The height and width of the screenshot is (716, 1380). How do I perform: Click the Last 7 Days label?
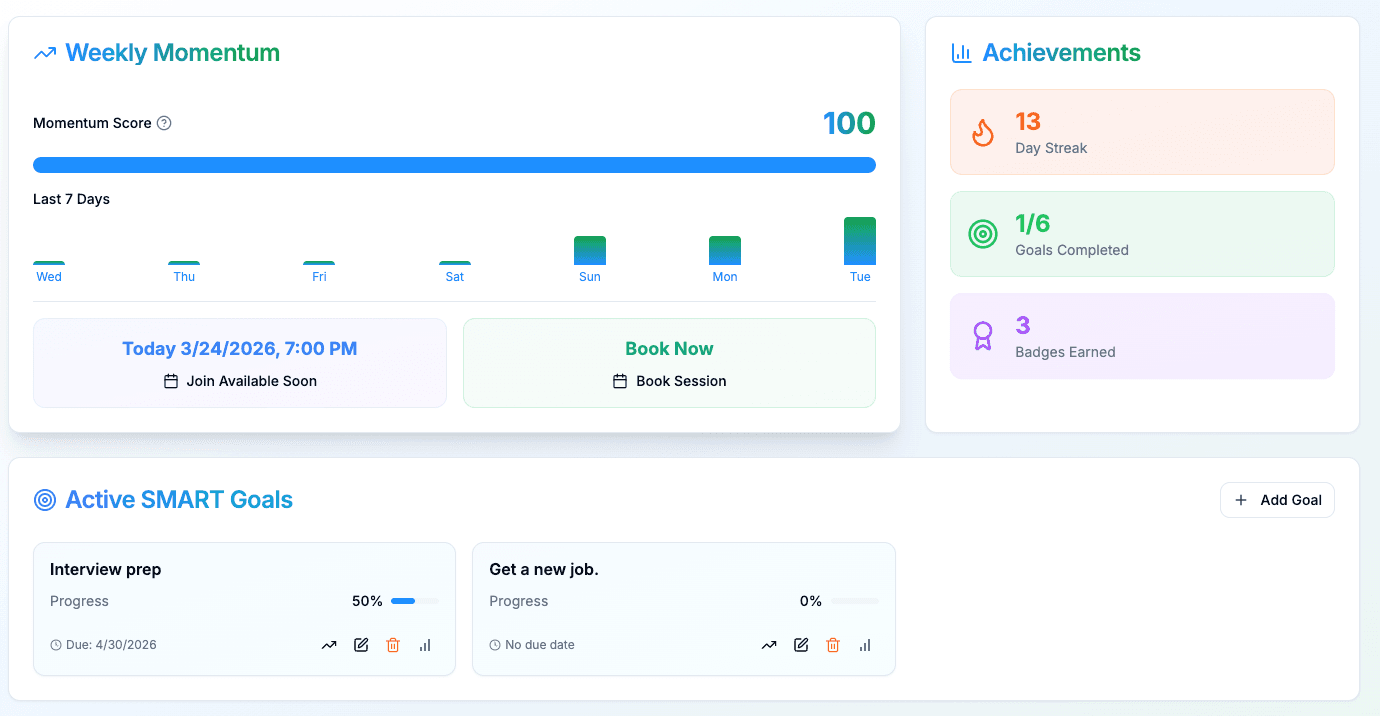(71, 199)
